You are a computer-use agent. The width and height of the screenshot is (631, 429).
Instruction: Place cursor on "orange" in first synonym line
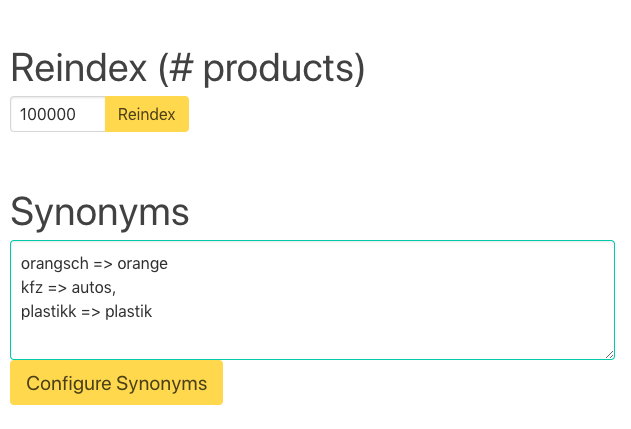143,265
